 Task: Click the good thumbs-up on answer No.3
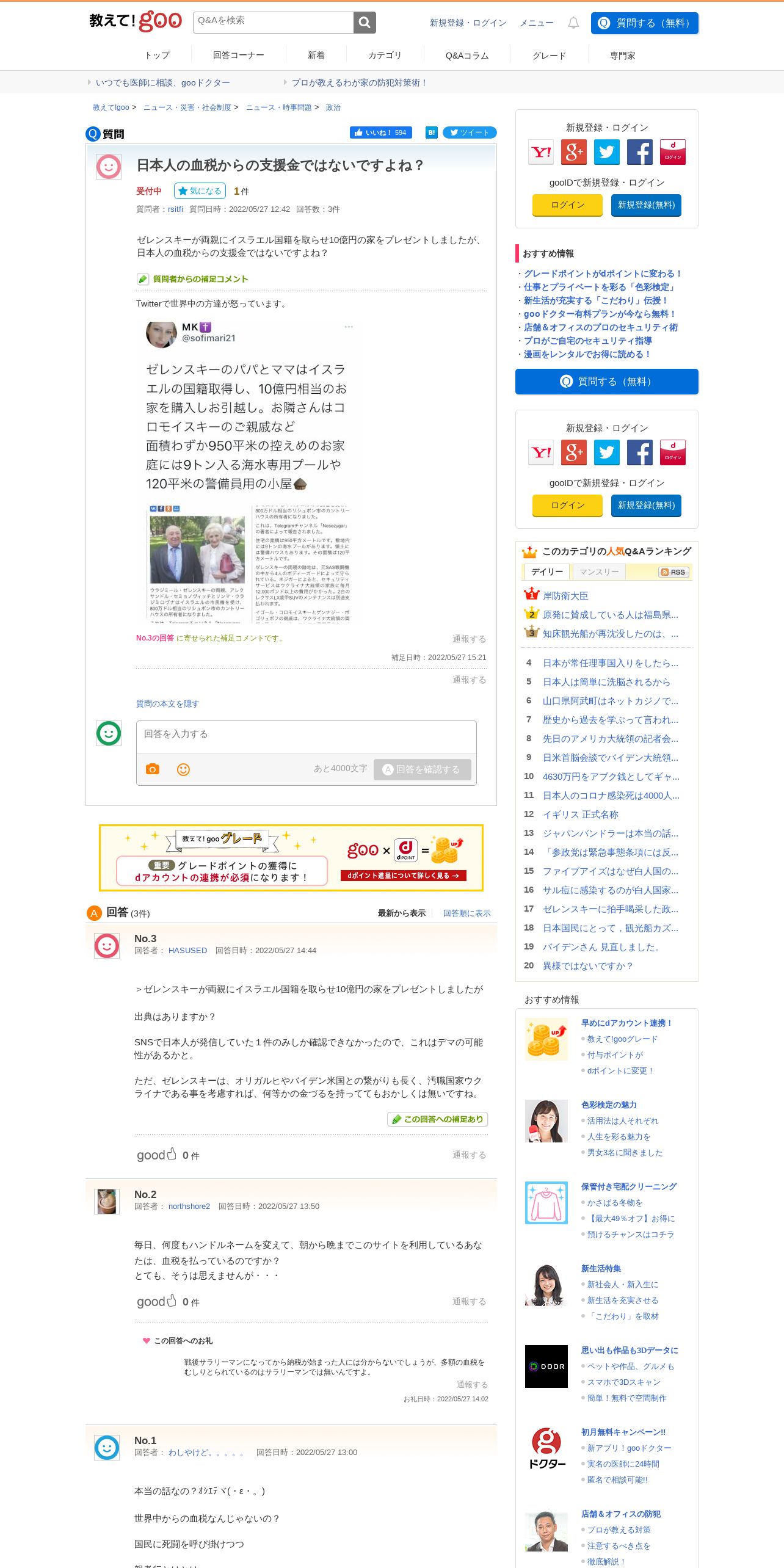coord(157,1155)
